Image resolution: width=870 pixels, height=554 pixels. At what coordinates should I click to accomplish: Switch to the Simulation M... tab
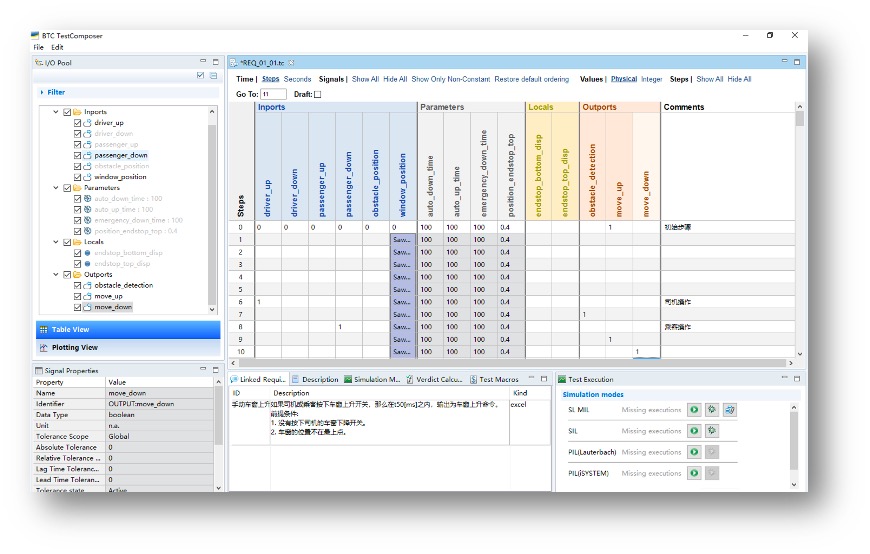[x=372, y=379]
